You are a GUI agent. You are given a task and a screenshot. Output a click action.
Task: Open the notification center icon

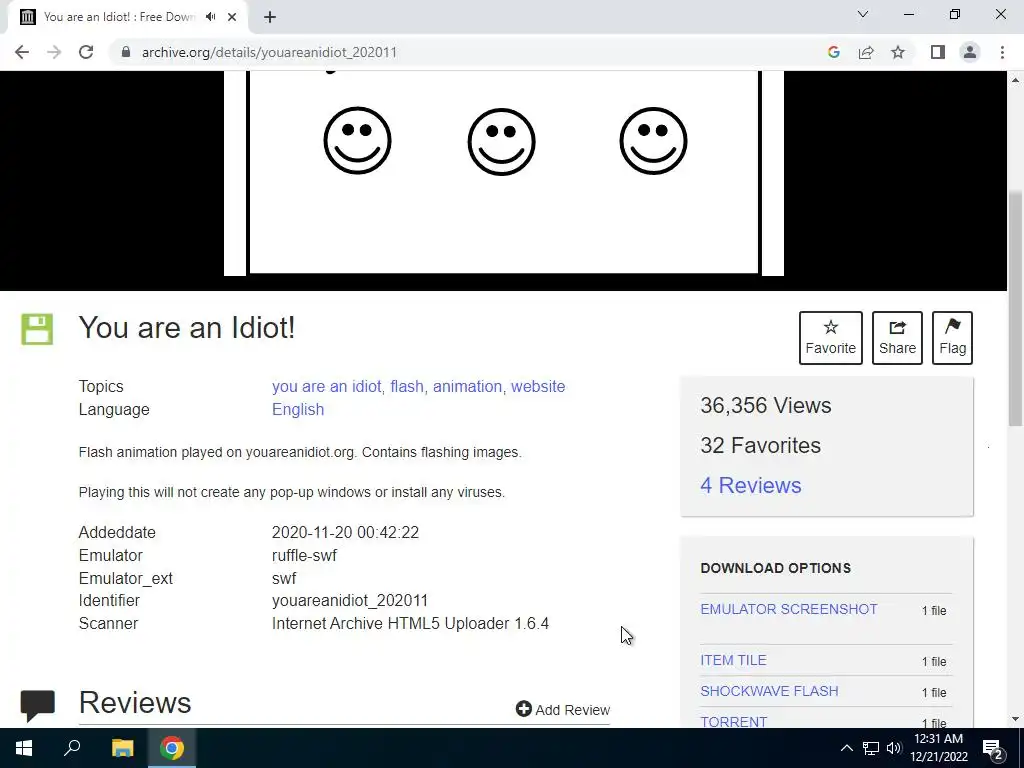tap(993, 748)
